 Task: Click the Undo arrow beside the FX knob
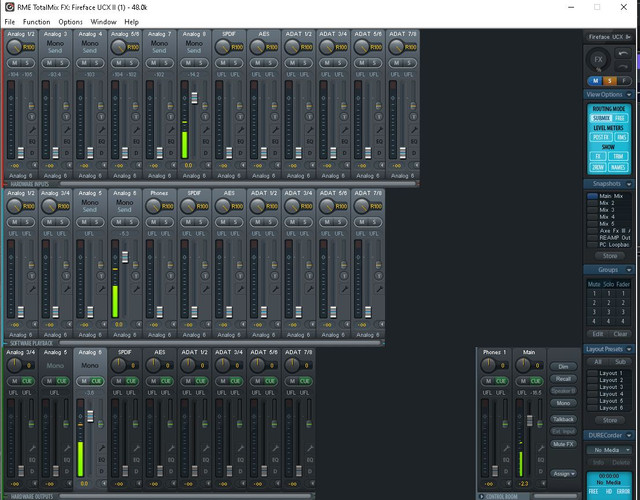[623, 53]
